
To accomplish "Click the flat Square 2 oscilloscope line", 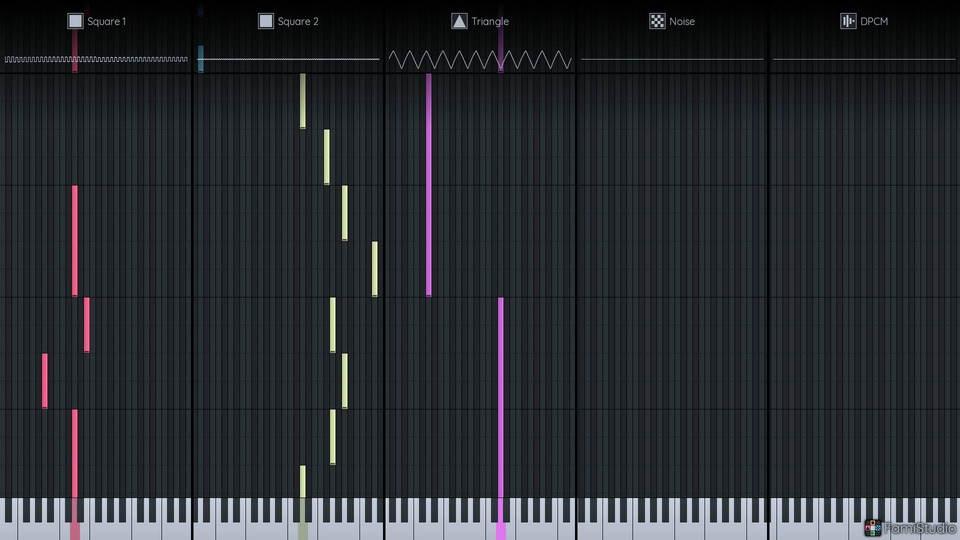I will (x=288, y=59).
